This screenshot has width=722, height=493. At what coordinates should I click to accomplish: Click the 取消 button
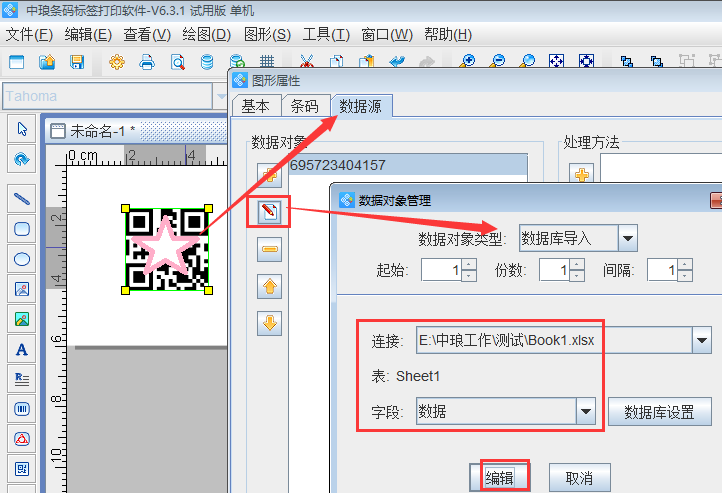pyautogui.click(x=579, y=478)
